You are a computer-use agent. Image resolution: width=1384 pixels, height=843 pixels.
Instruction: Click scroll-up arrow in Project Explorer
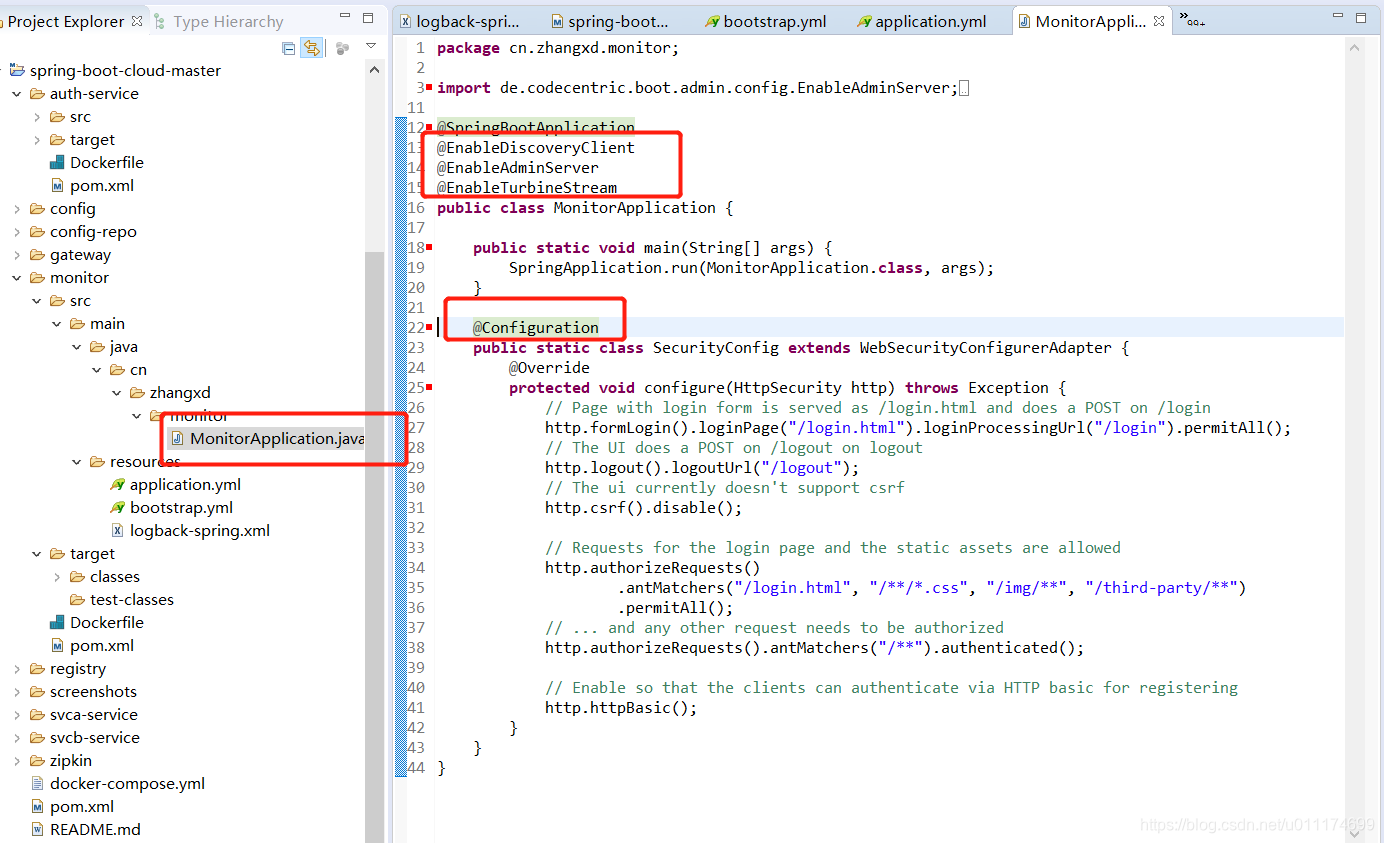[x=375, y=70]
